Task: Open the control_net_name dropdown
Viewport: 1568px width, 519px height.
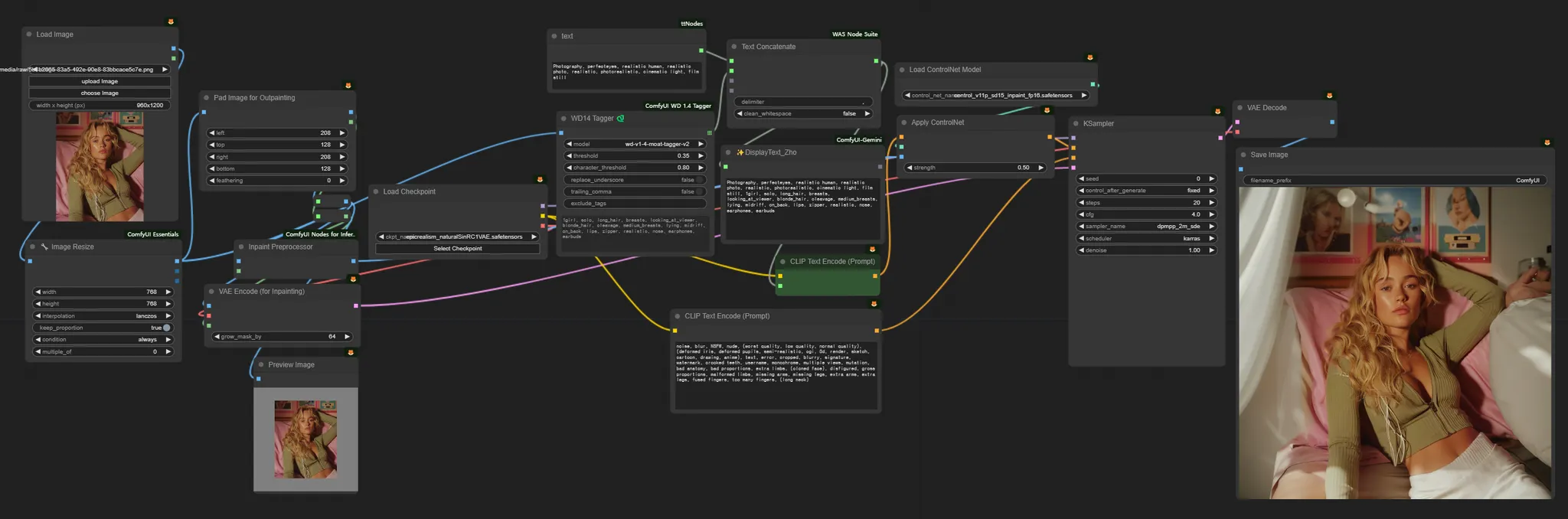Action: click(995, 96)
